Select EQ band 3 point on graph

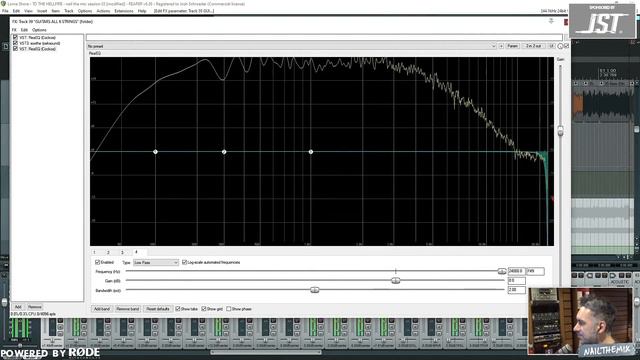[311, 152]
